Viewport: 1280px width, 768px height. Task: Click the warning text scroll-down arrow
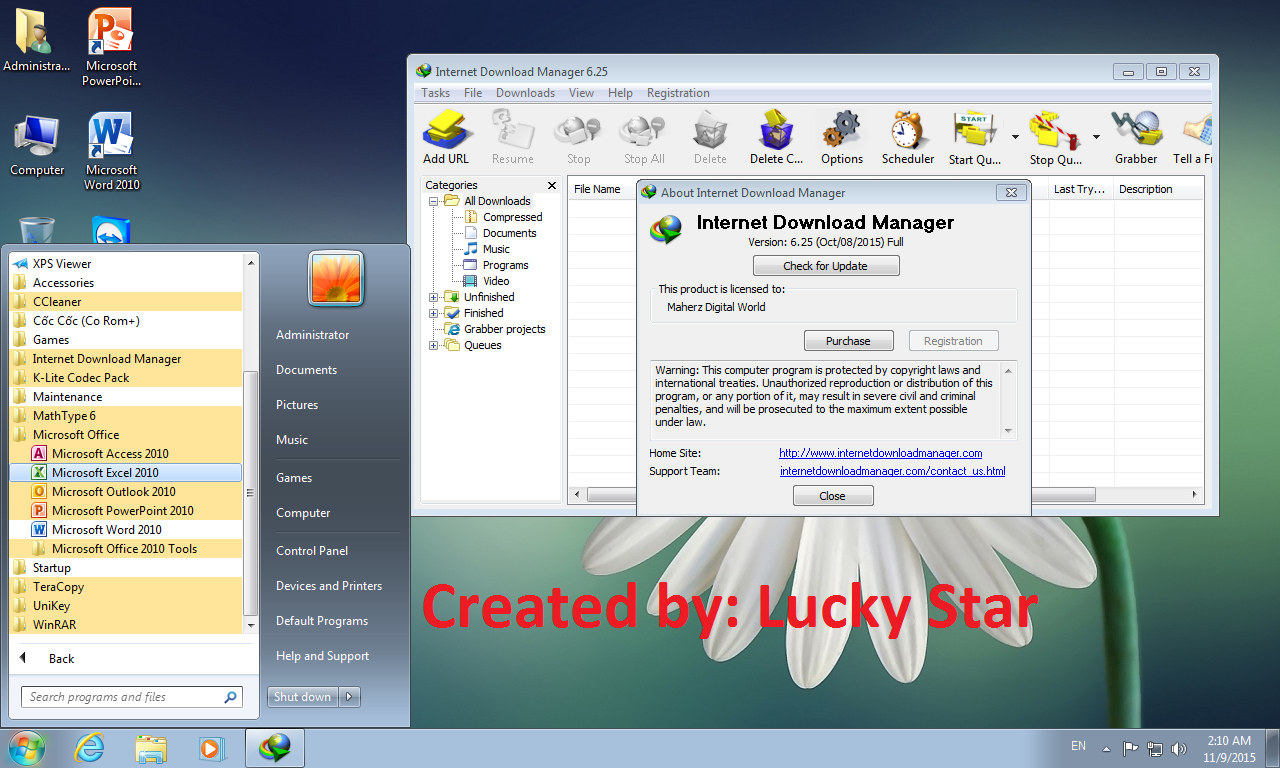[1008, 430]
